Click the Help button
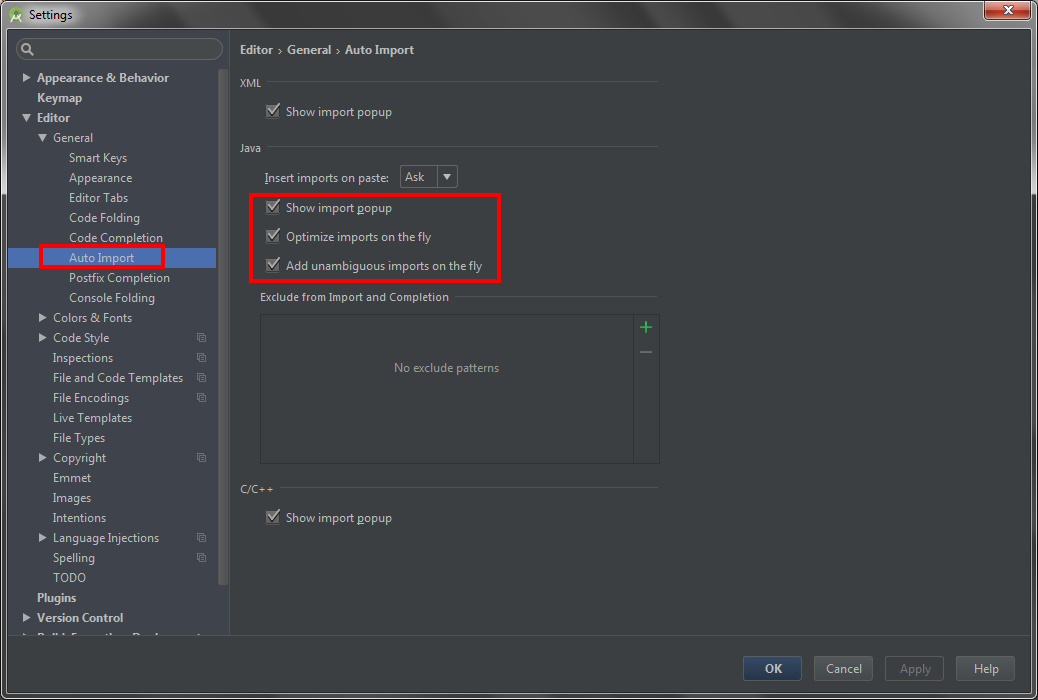The height and width of the screenshot is (700, 1038). click(x=986, y=668)
